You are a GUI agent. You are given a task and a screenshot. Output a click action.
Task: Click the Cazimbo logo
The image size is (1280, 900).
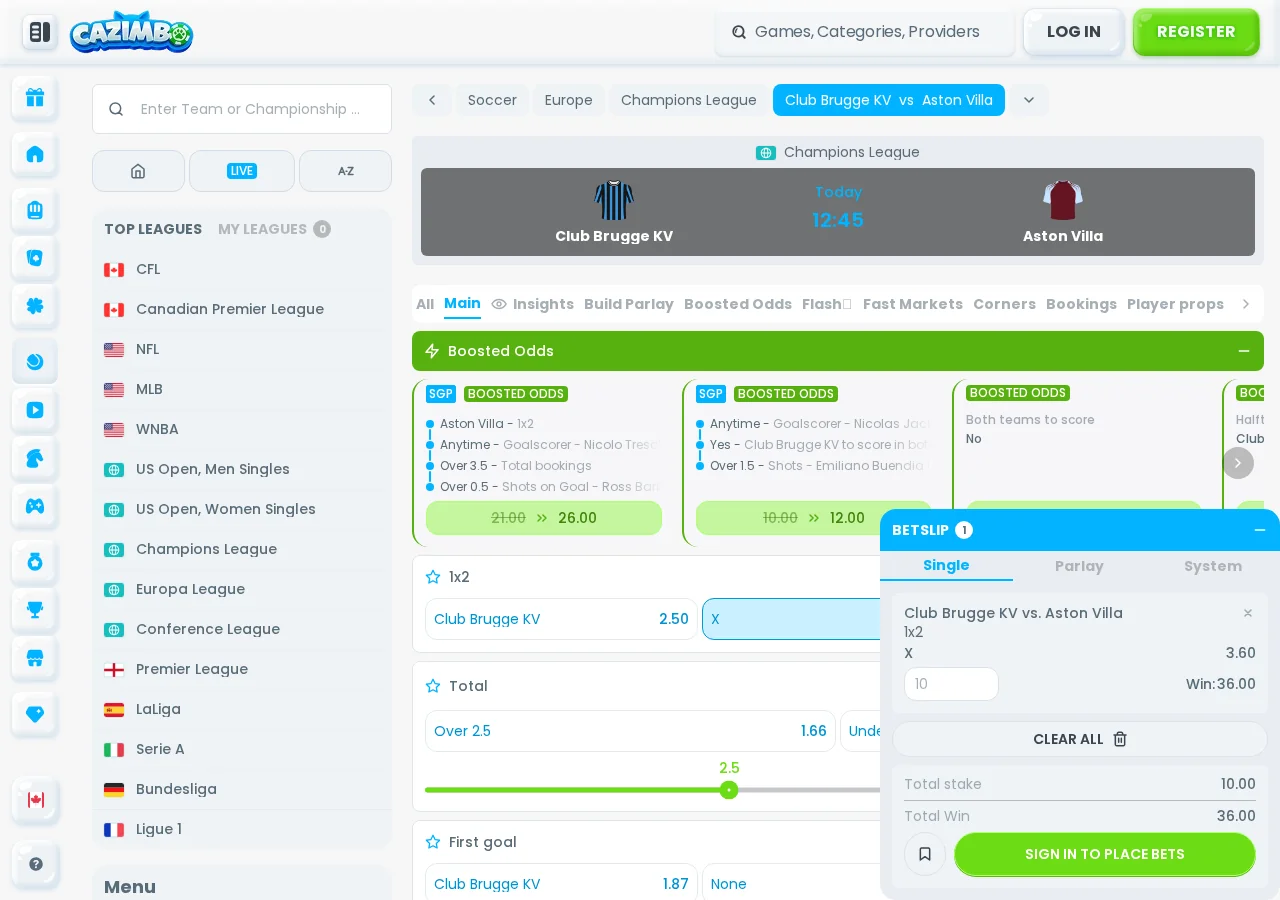(x=131, y=32)
